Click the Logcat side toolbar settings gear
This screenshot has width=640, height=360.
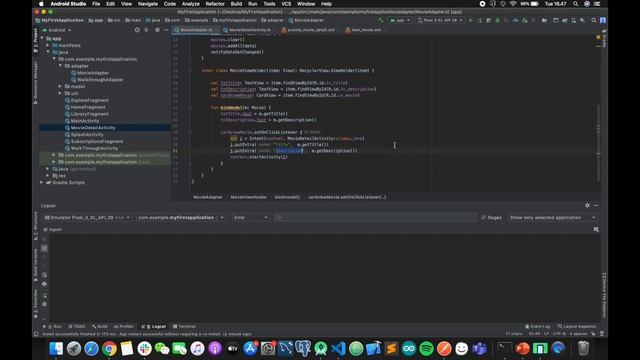click(x=44, y=304)
